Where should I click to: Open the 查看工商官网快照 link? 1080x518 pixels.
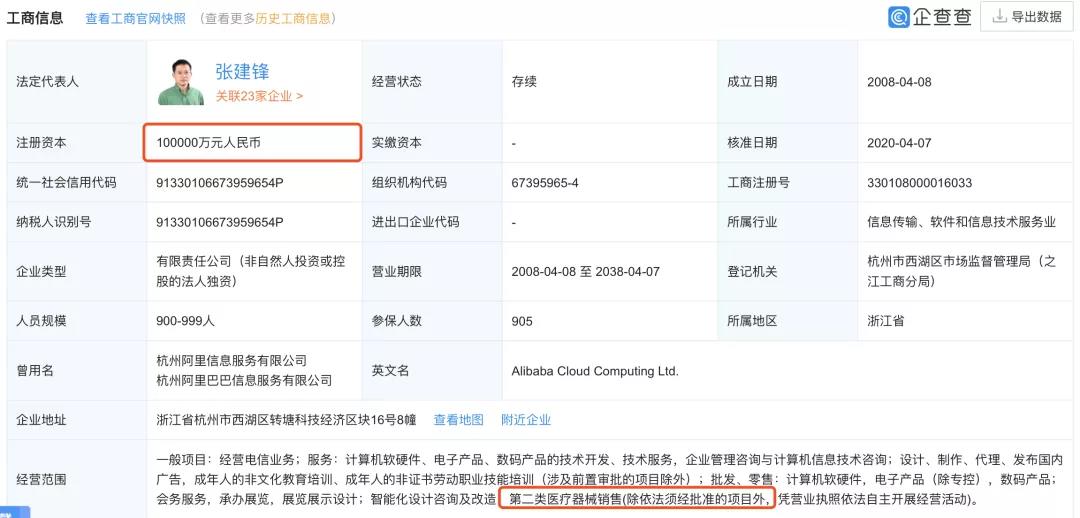136,19
